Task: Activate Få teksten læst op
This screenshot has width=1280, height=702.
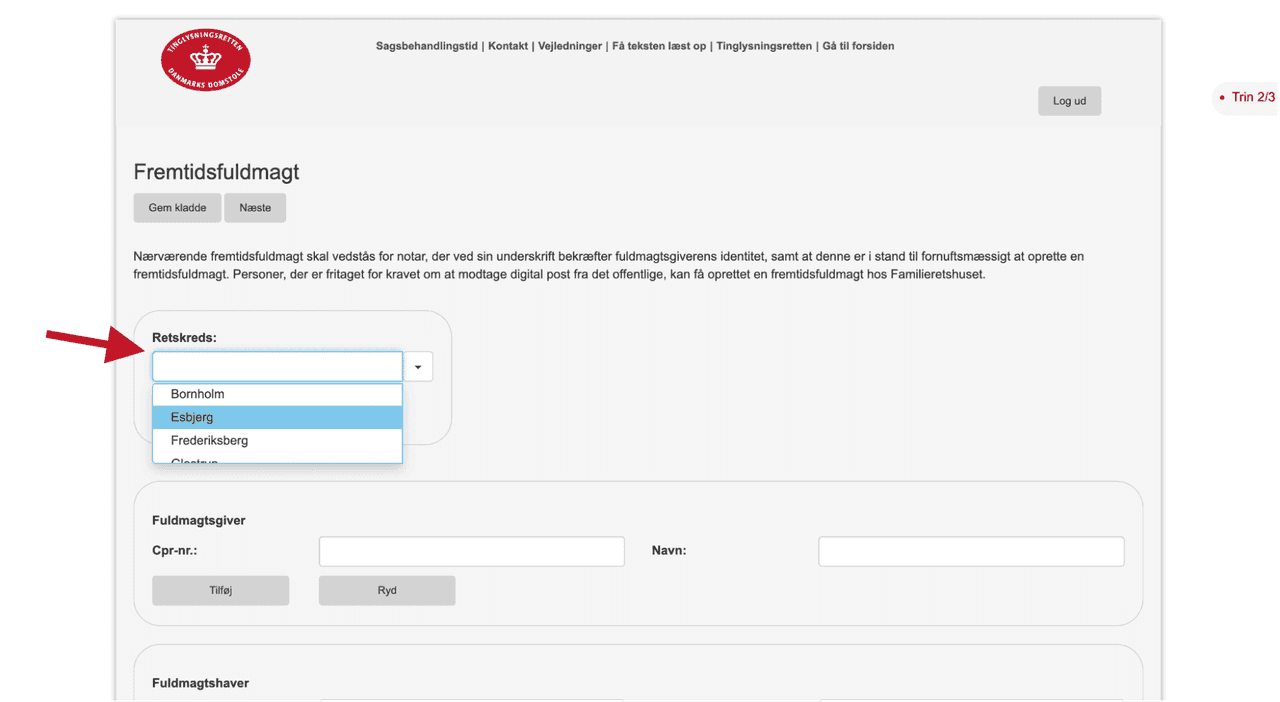Action: (659, 46)
